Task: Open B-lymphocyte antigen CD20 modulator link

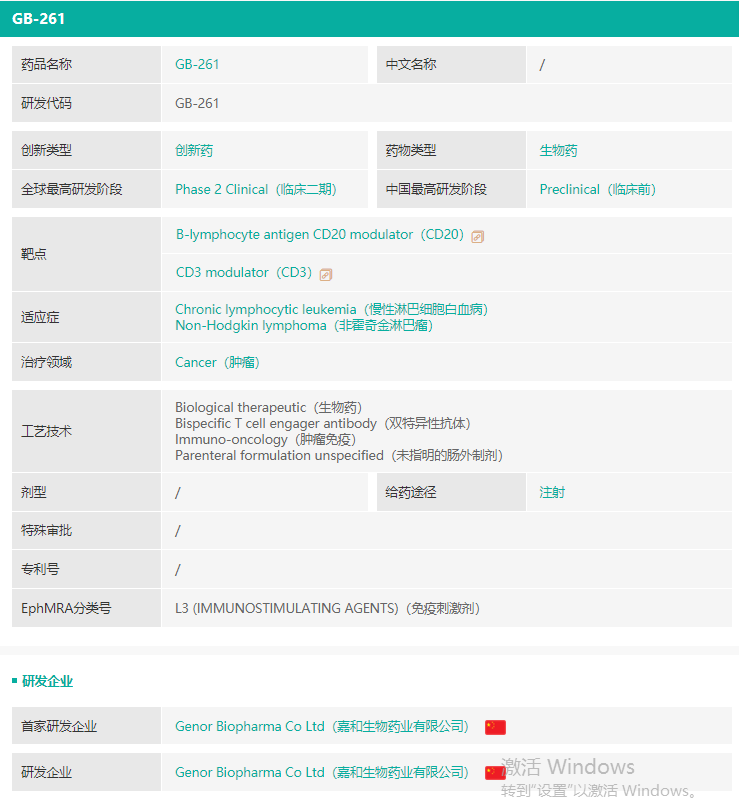Action: 320,234
